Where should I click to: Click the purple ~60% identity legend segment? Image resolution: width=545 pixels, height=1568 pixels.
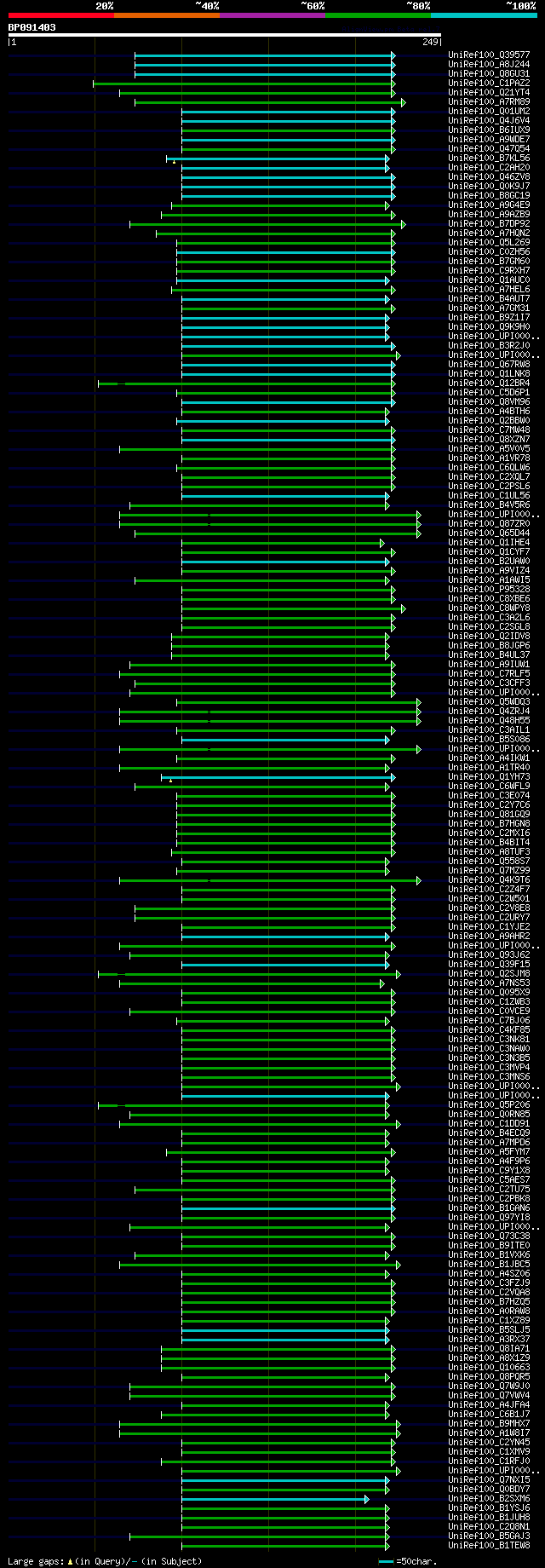[272, 15]
